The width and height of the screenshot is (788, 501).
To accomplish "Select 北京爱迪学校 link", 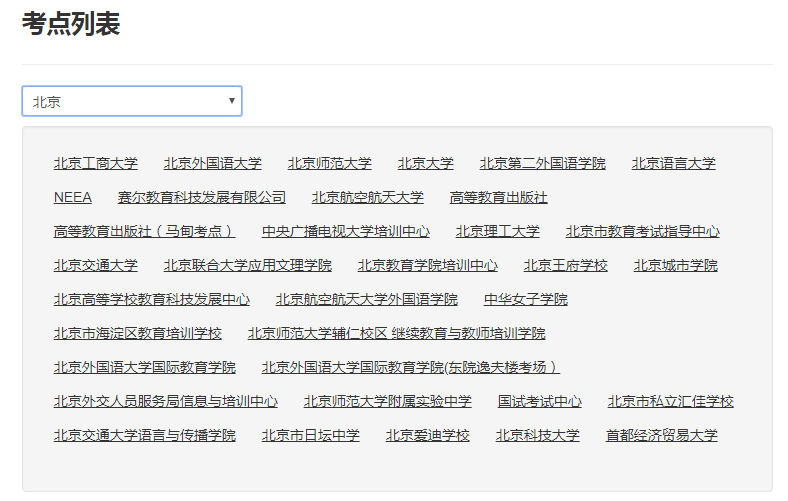I will click(x=428, y=435).
